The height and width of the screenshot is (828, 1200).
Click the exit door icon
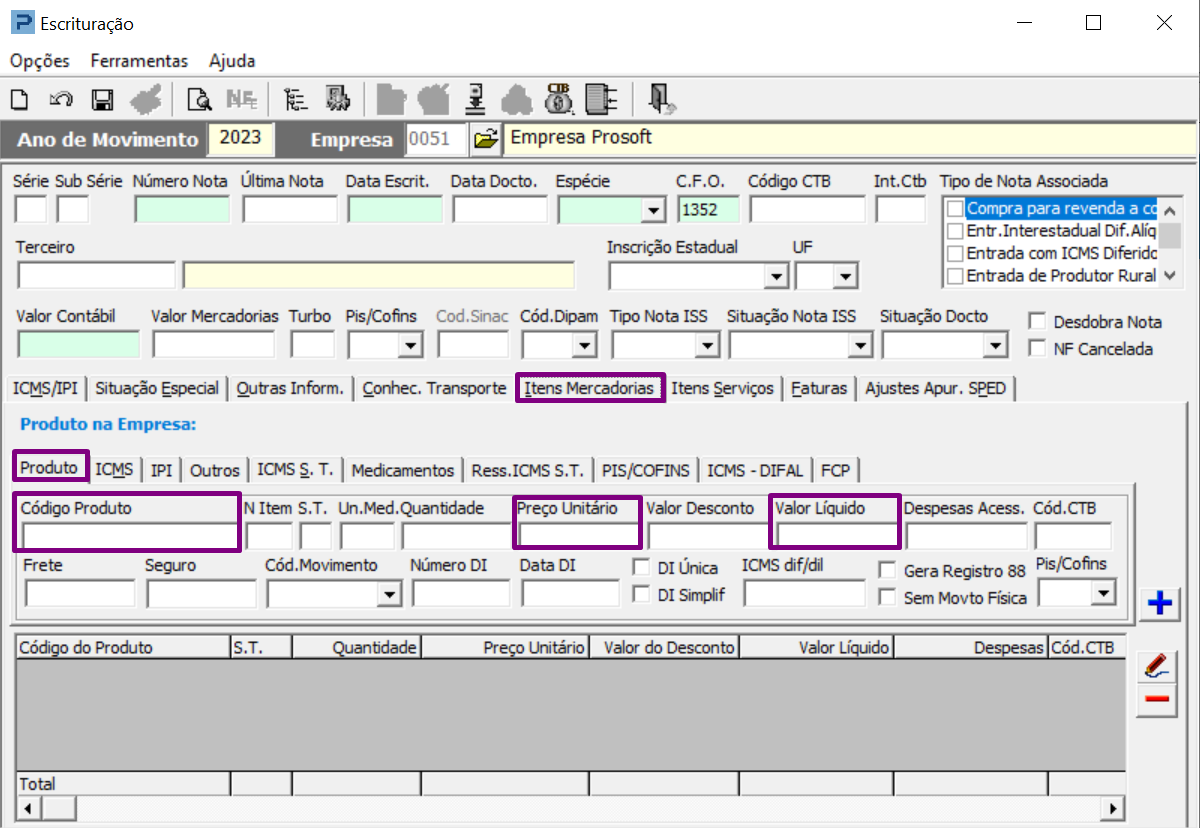[x=660, y=98]
